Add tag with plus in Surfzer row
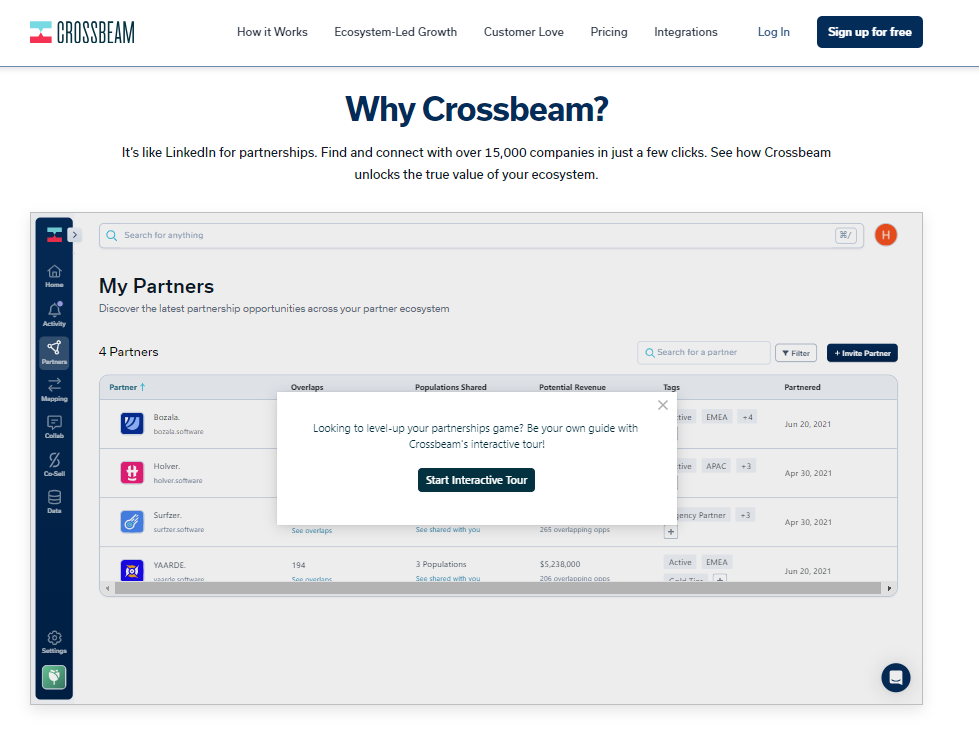The width and height of the screenshot is (979, 732). (671, 532)
